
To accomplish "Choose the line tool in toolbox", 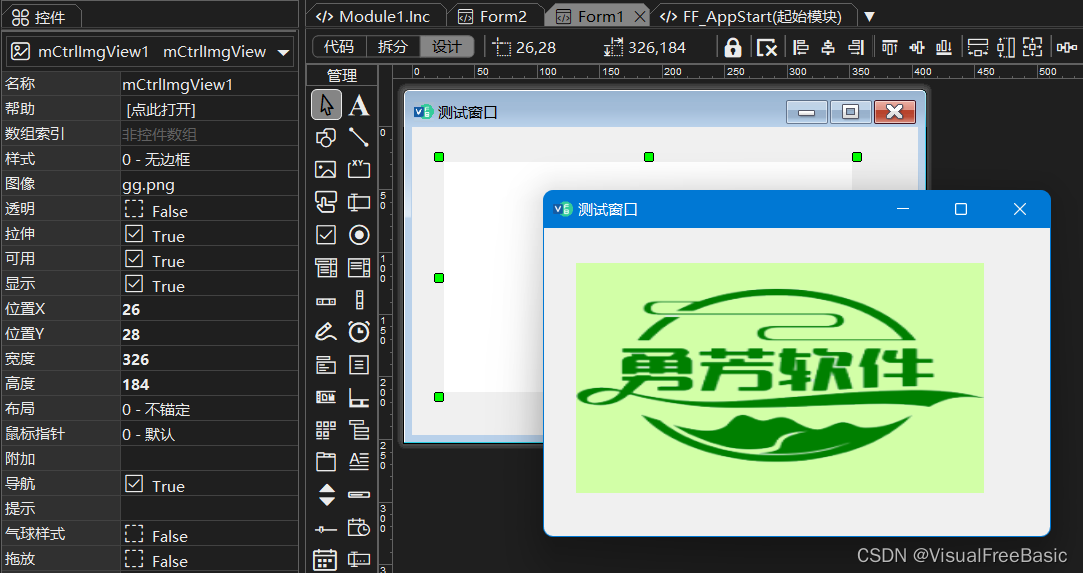I will [x=358, y=137].
